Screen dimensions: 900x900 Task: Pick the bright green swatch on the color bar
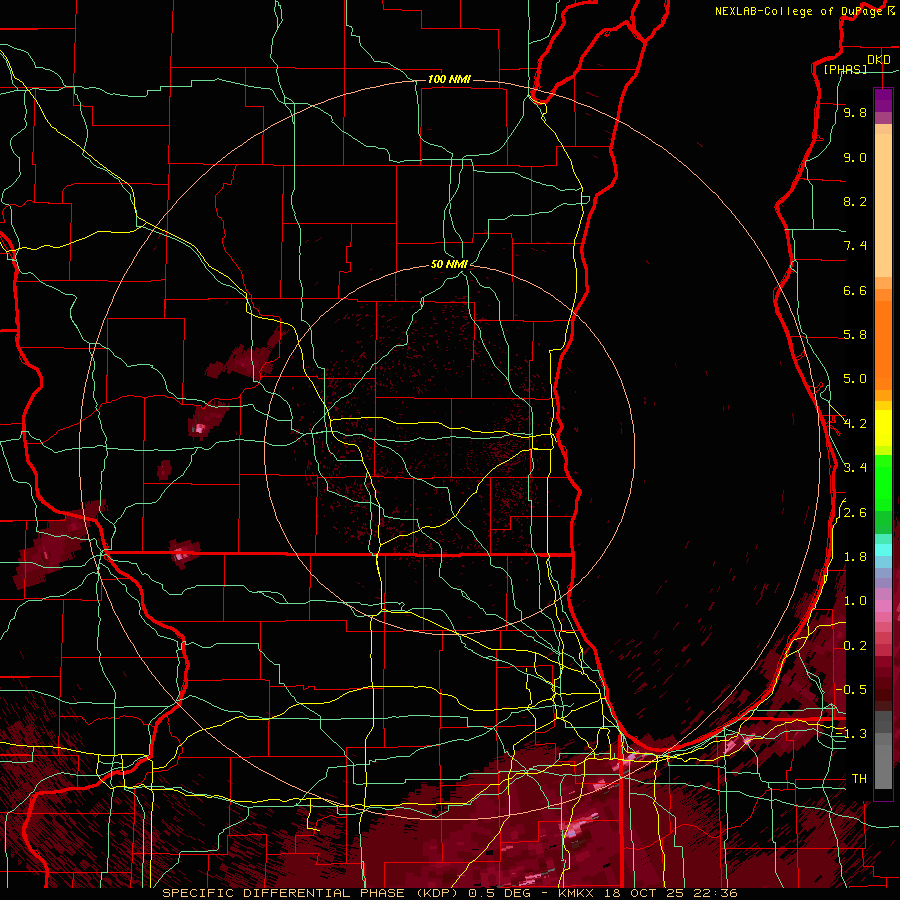point(883,482)
